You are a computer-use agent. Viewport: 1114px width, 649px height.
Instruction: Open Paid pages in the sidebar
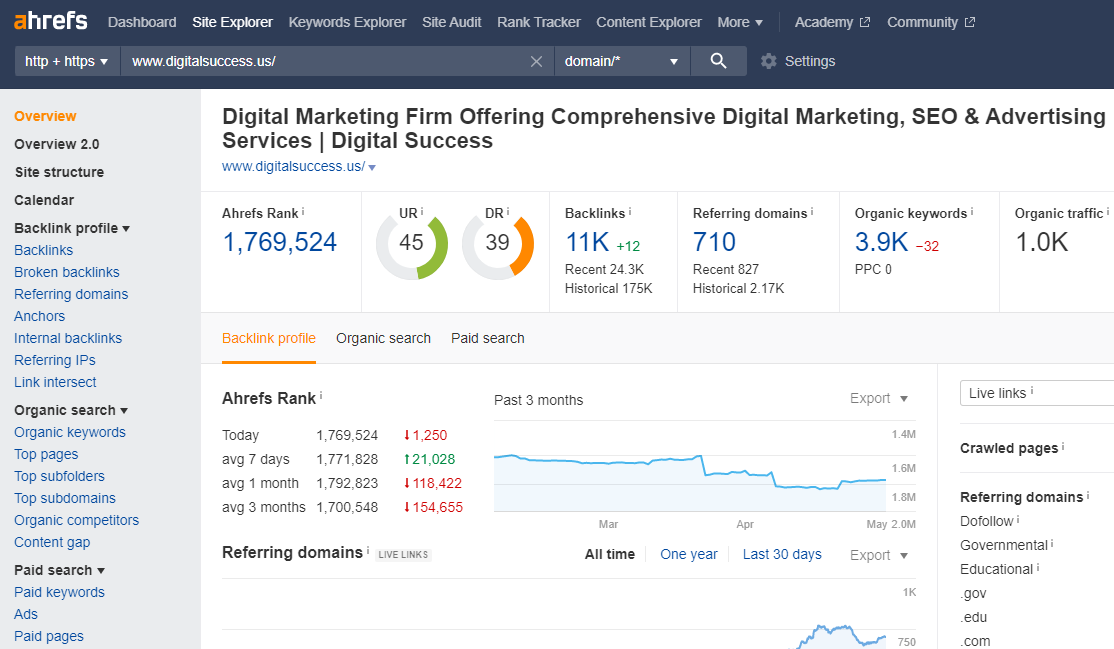coord(49,636)
